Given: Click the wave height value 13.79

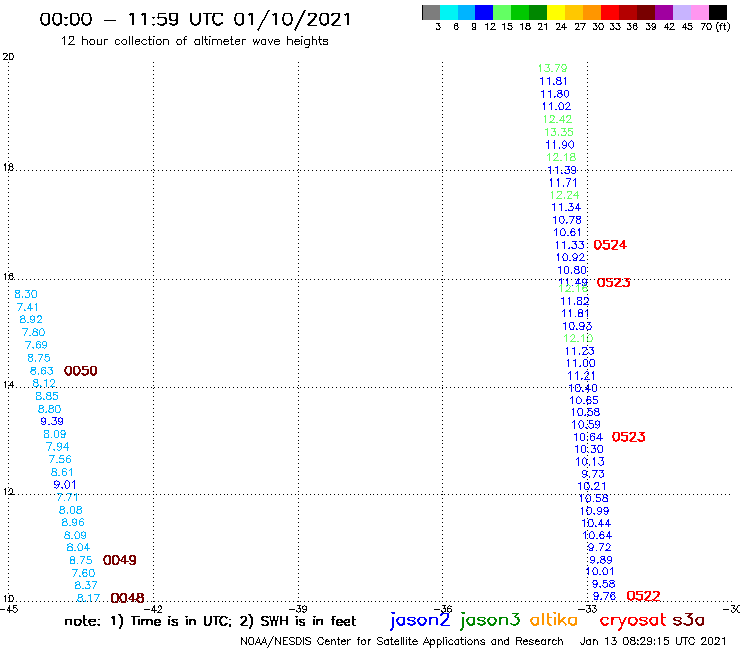Looking at the screenshot, I should (552, 68).
